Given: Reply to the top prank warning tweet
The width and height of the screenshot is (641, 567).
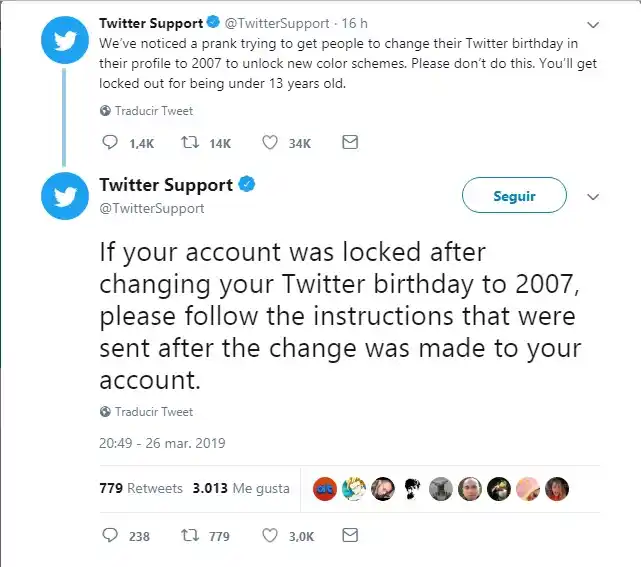Looking at the screenshot, I should point(111,143).
